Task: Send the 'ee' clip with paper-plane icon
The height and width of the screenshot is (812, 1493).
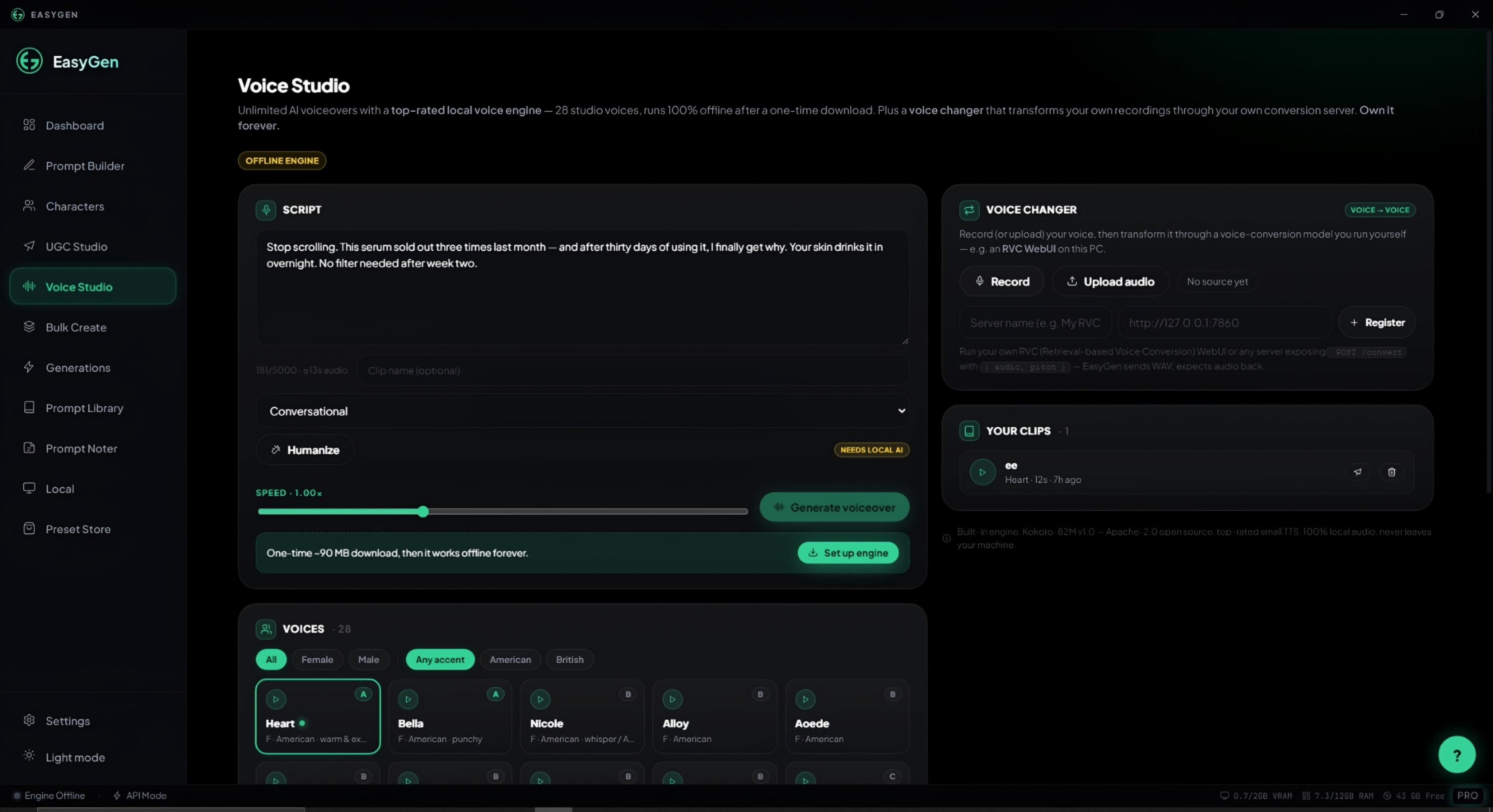Action: (x=1357, y=472)
